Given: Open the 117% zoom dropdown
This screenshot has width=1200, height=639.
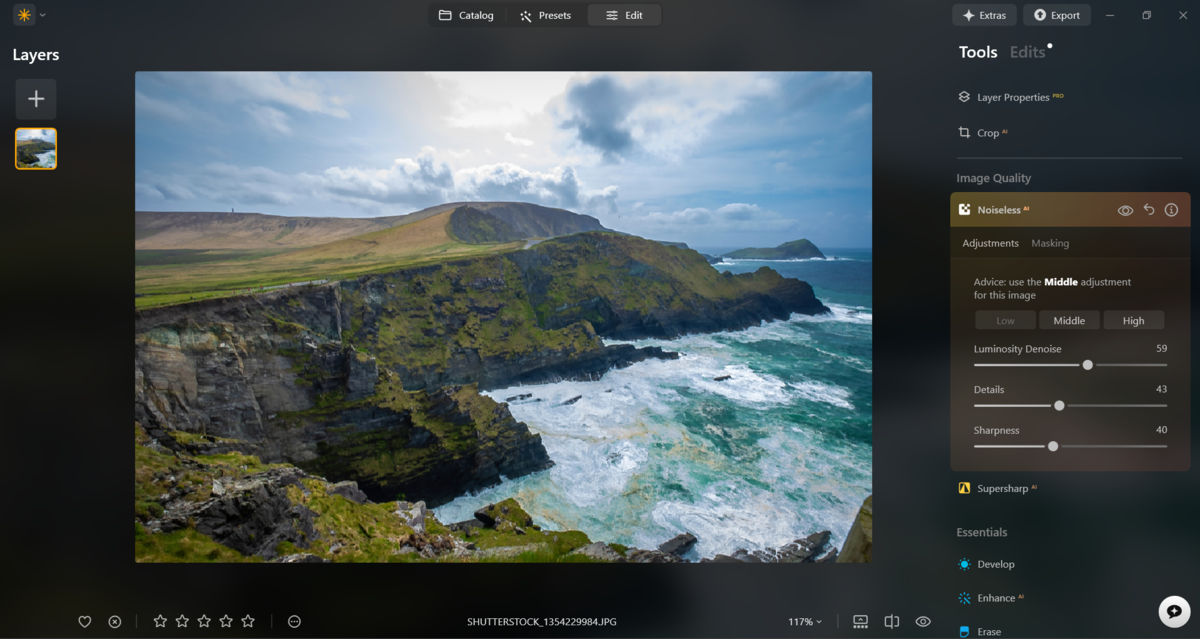Looking at the screenshot, I should (805, 622).
